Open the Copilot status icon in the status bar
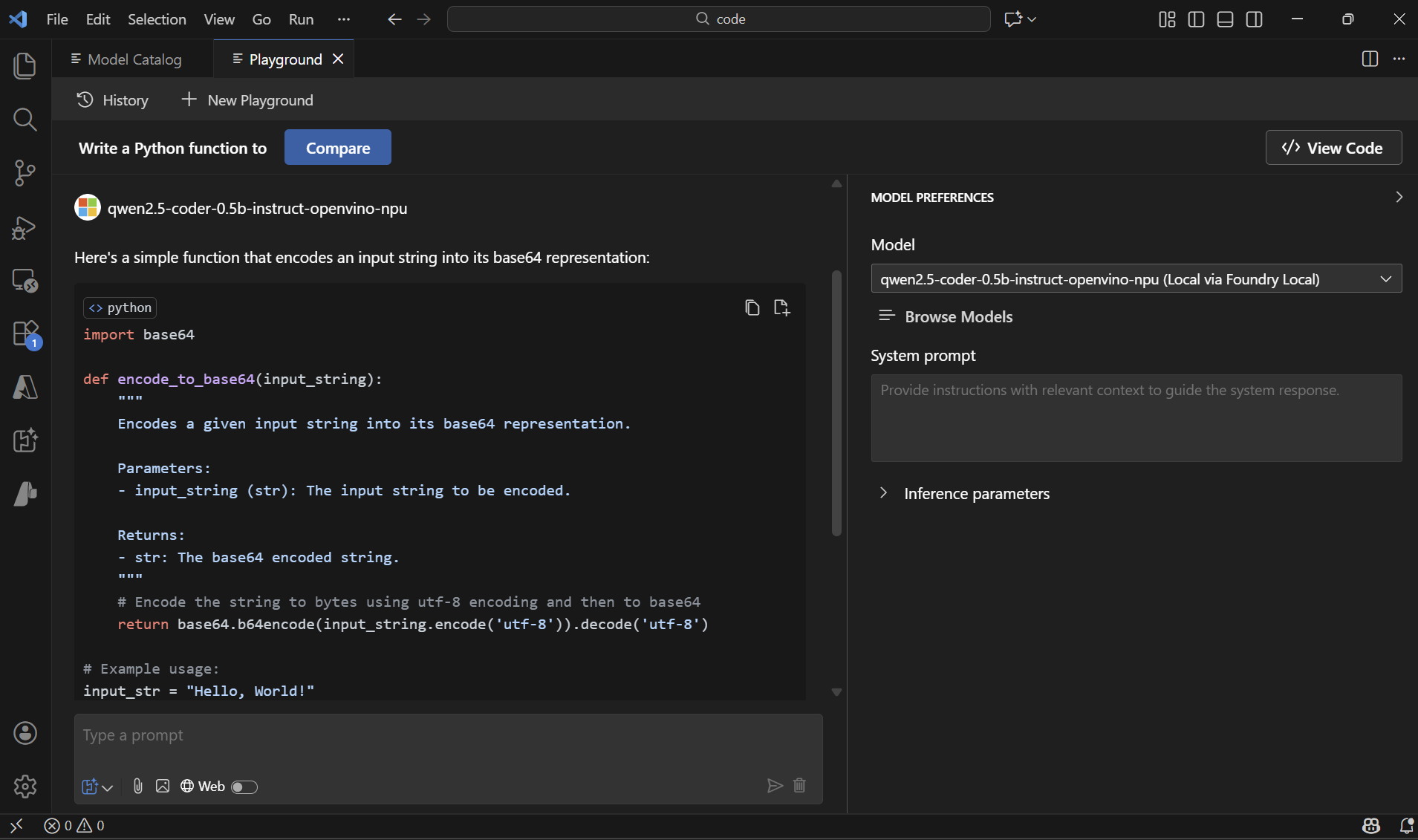The height and width of the screenshot is (840, 1418). (x=1371, y=825)
